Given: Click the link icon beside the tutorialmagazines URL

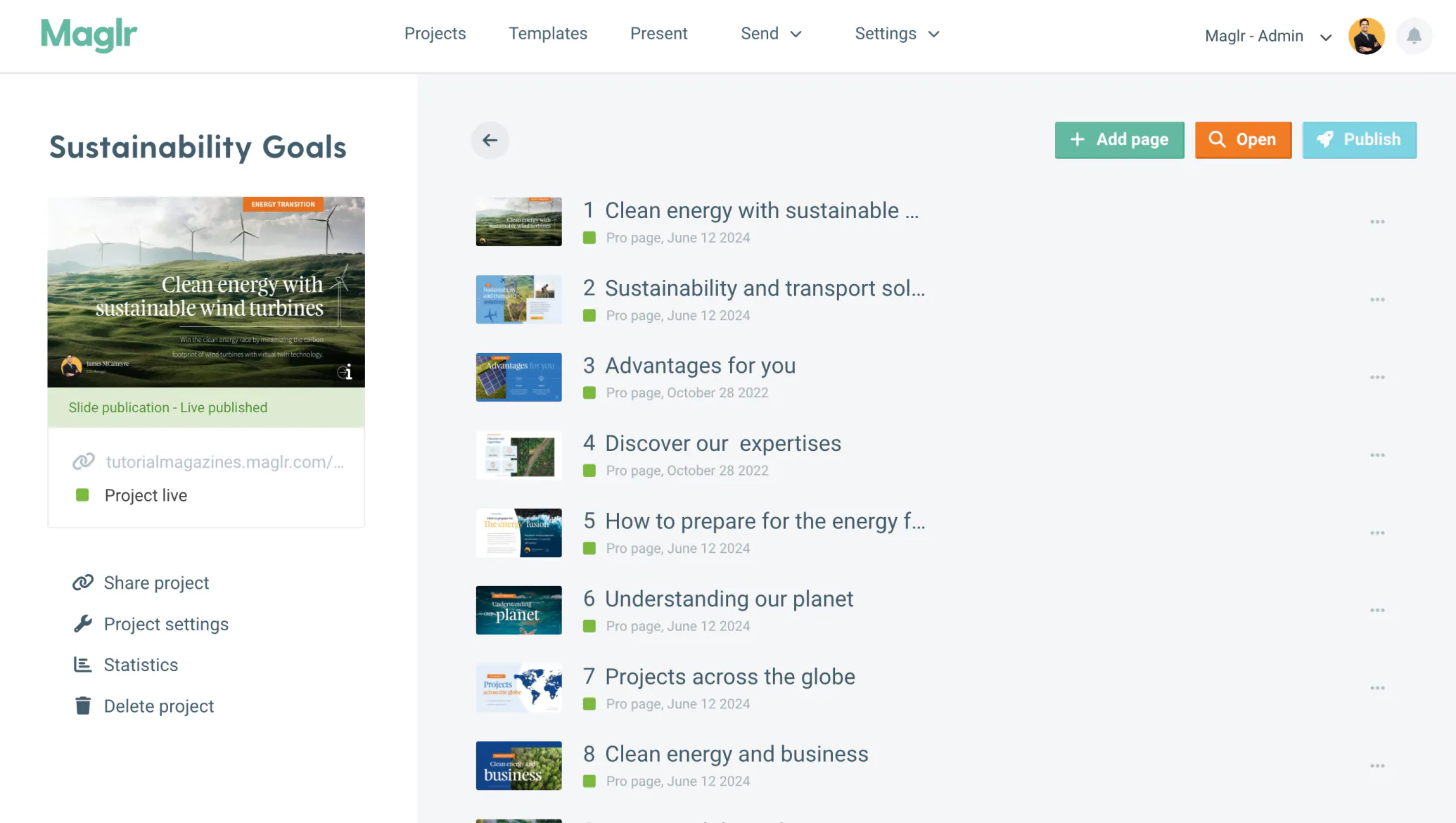Looking at the screenshot, I should click(83, 461).
